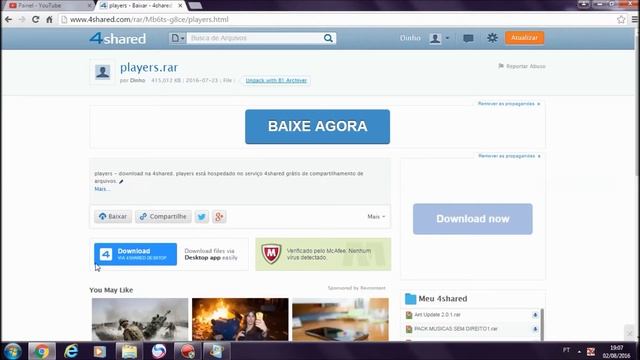Close the players 4shared tab
The height and width of the screenshot is (360, 640).
(x=180, y=5)
